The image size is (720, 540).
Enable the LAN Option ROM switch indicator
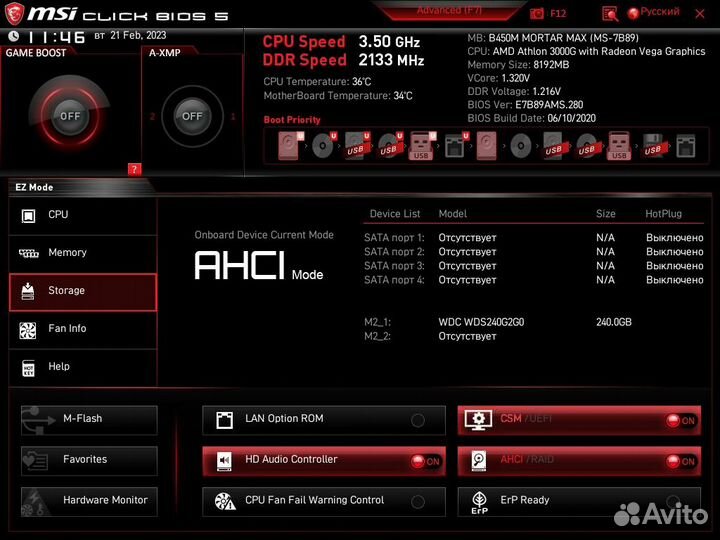[418, 420]
